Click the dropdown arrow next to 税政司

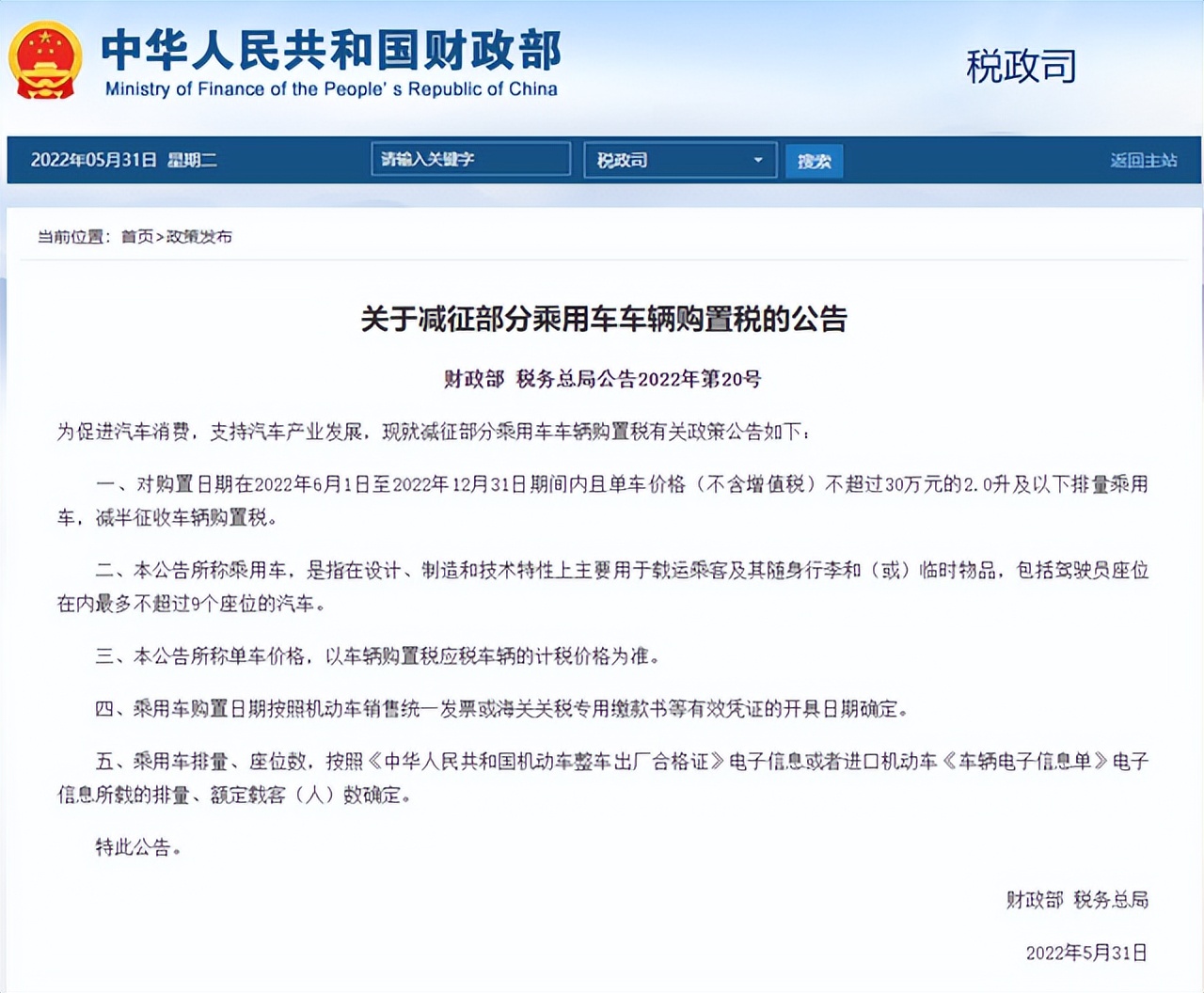[x=758, y=160]
